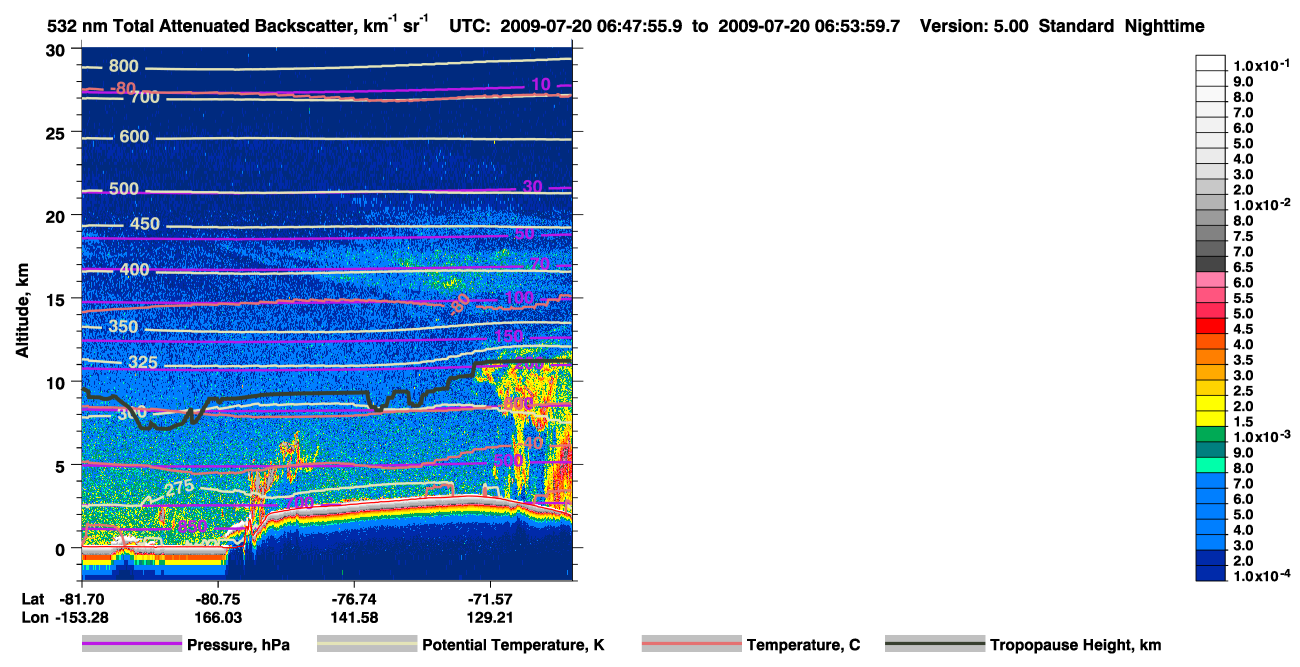Click the latitude value -71.57

(490, 599)
